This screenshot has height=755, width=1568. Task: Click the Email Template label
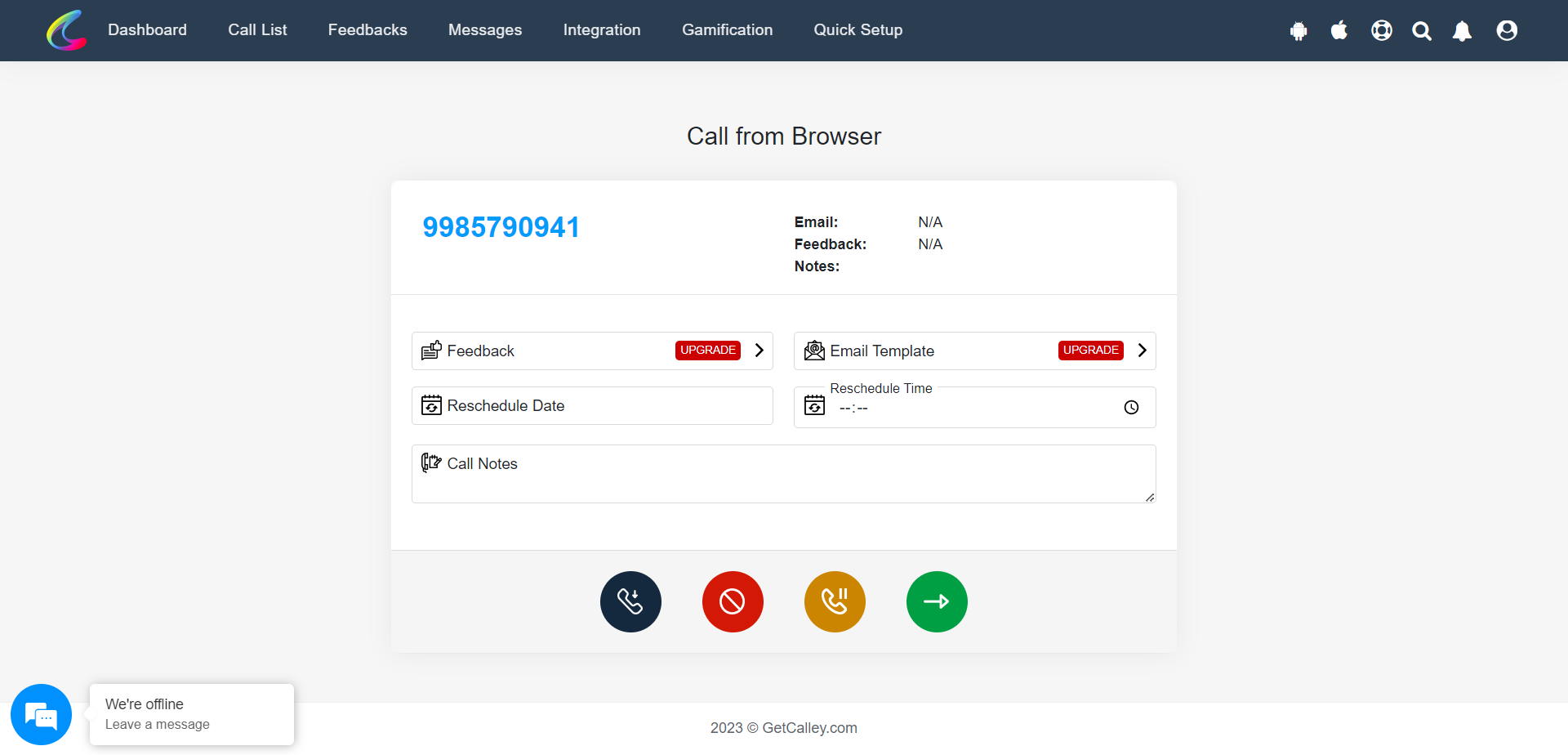(882, 351)
